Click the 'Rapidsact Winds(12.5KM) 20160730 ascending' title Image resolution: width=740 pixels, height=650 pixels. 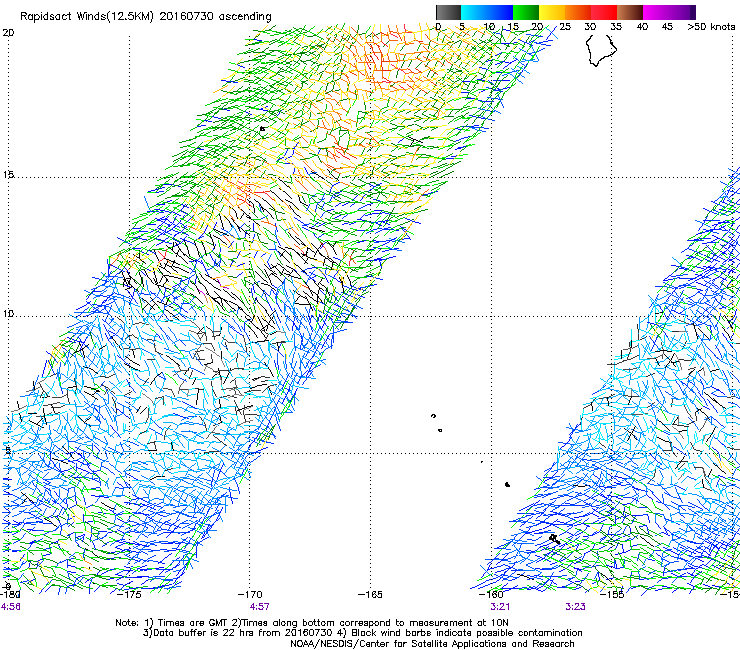point(145,17)
